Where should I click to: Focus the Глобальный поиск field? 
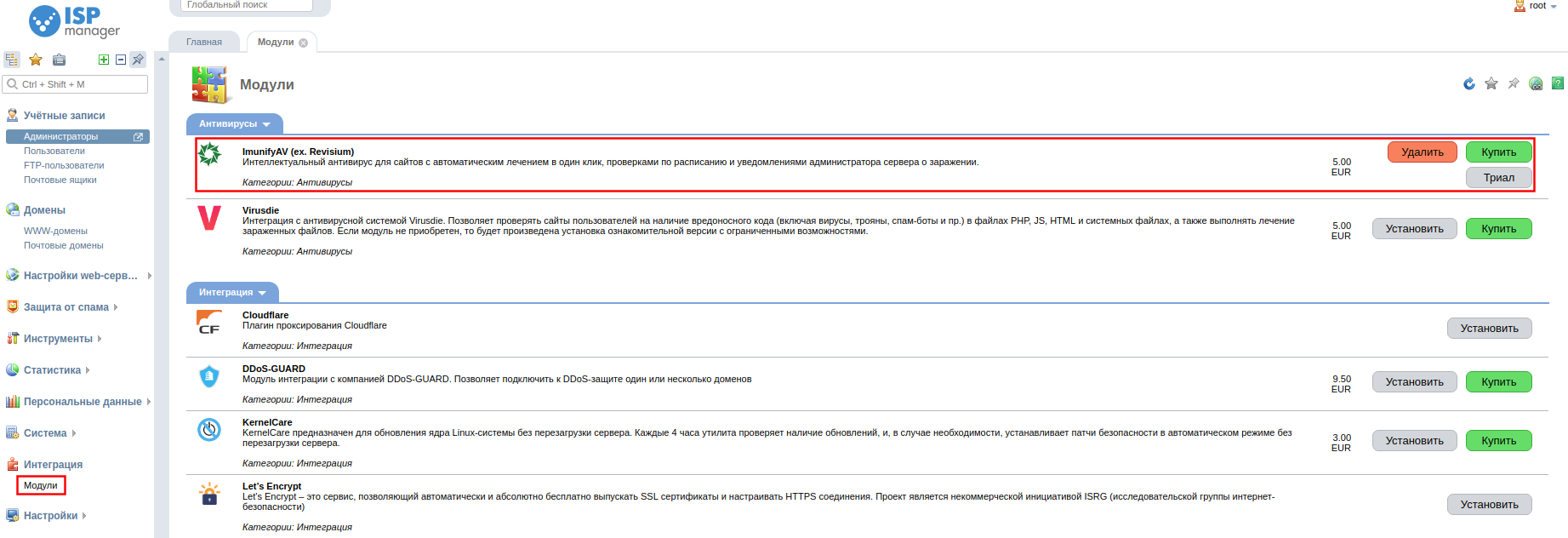pyautogui.click(x=247, y=5)
